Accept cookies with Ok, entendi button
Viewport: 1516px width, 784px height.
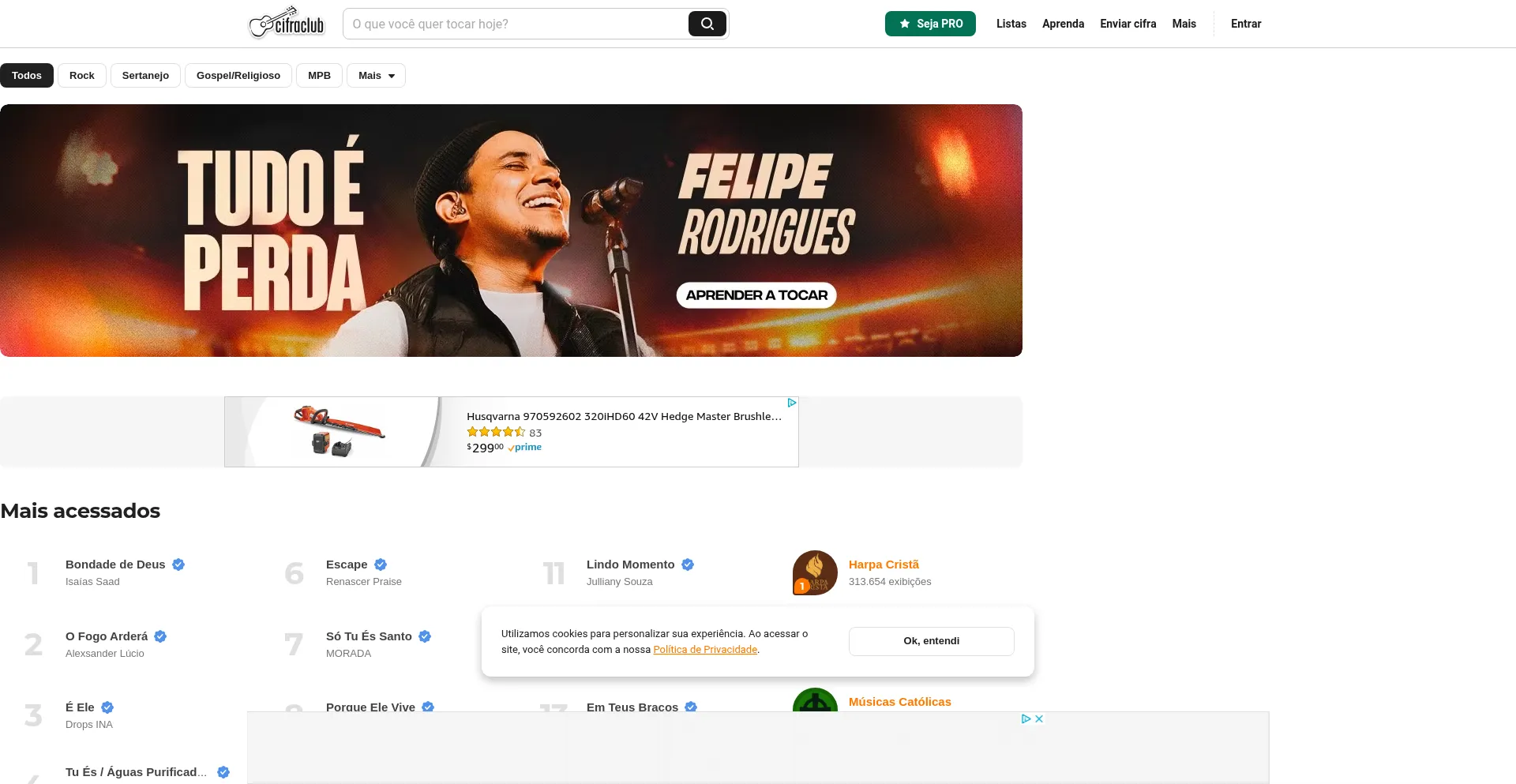tap(931, 641)
